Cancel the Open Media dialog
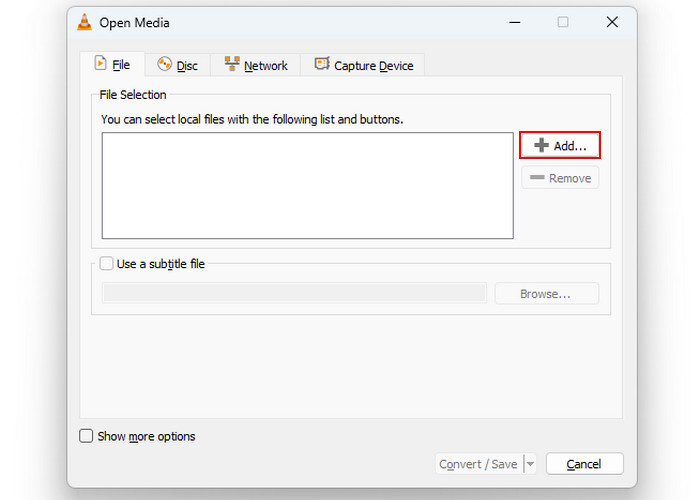Viewport: 700px width, 500px height. (584, 464)
